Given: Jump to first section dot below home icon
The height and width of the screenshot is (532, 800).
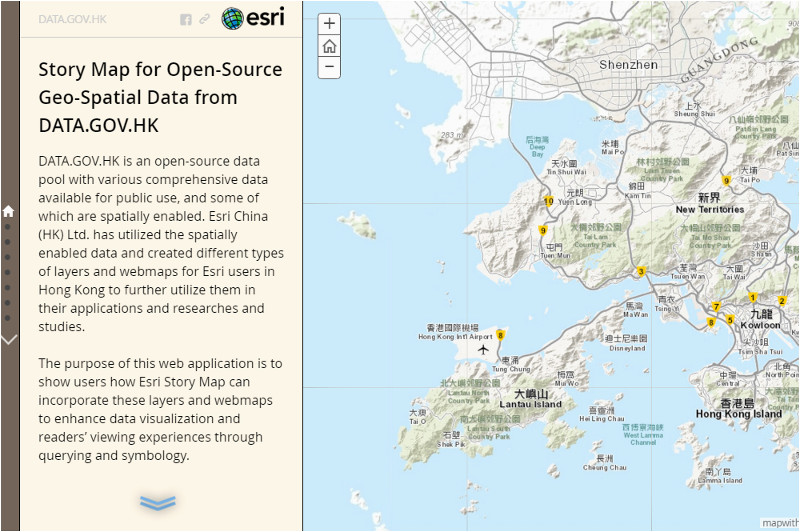Looking at the screenshot, I should (8, 226).
